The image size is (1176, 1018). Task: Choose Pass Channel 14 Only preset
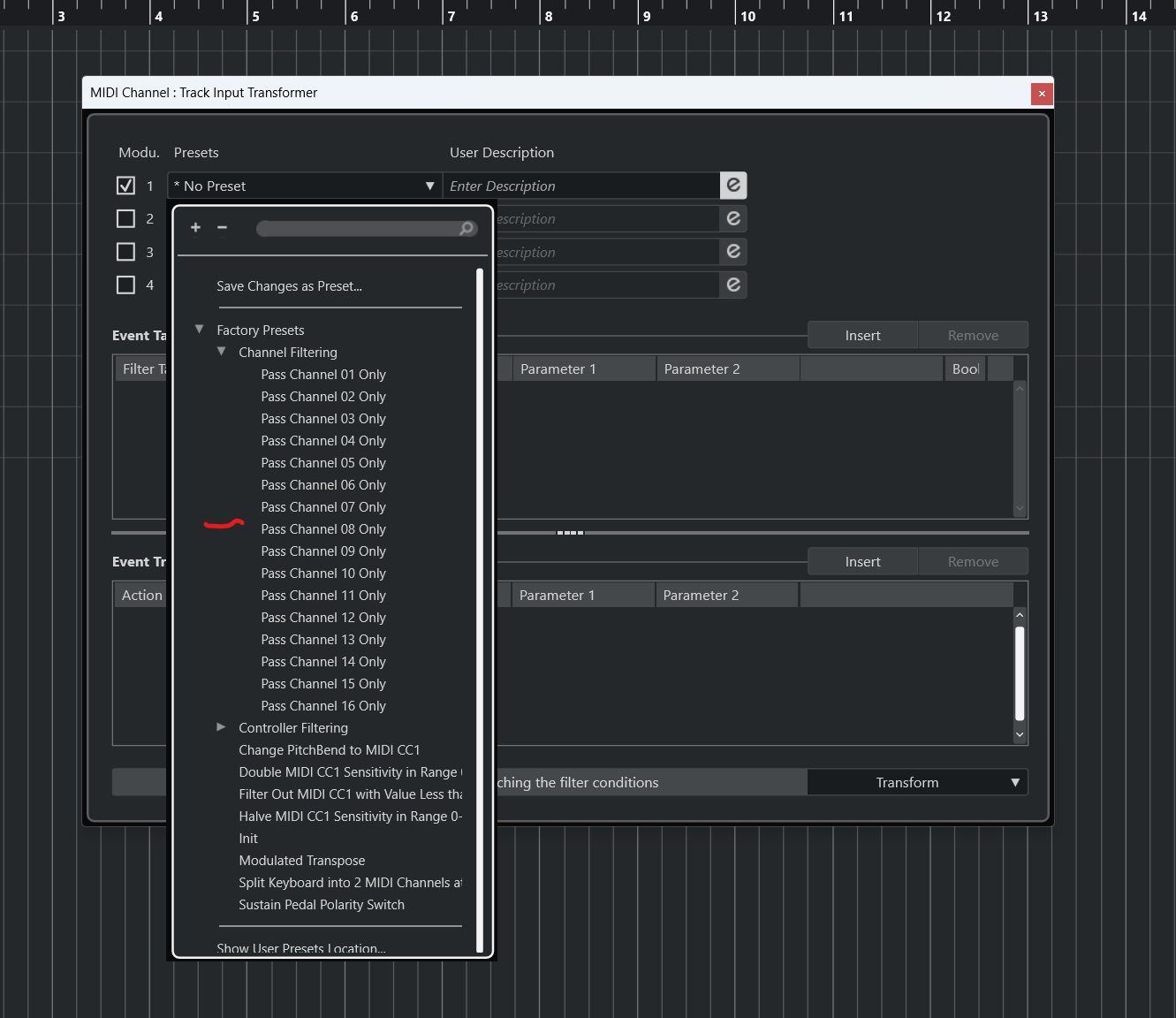pos(323,662)
